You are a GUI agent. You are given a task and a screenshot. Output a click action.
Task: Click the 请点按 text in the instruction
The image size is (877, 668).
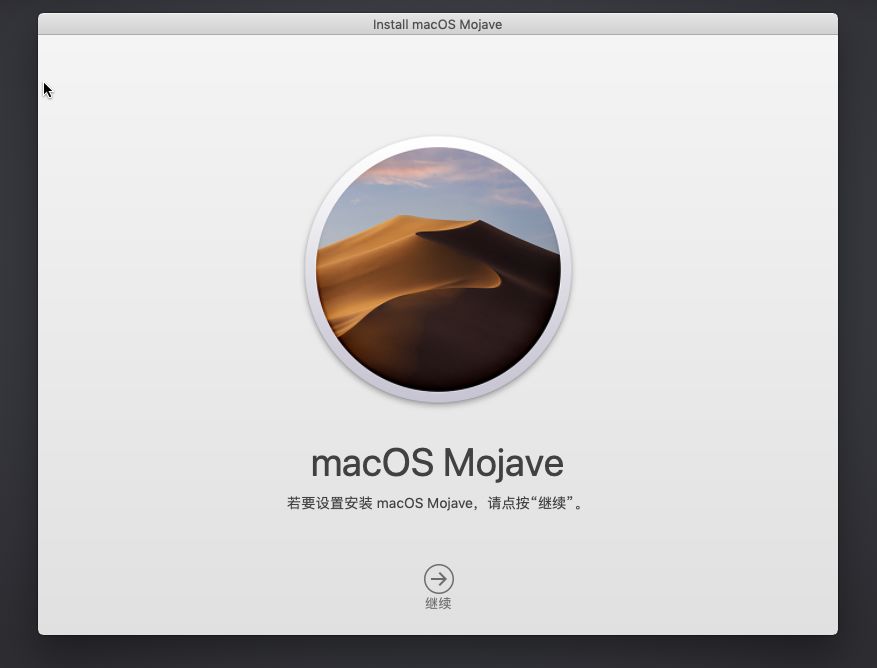tap(508, 503)
